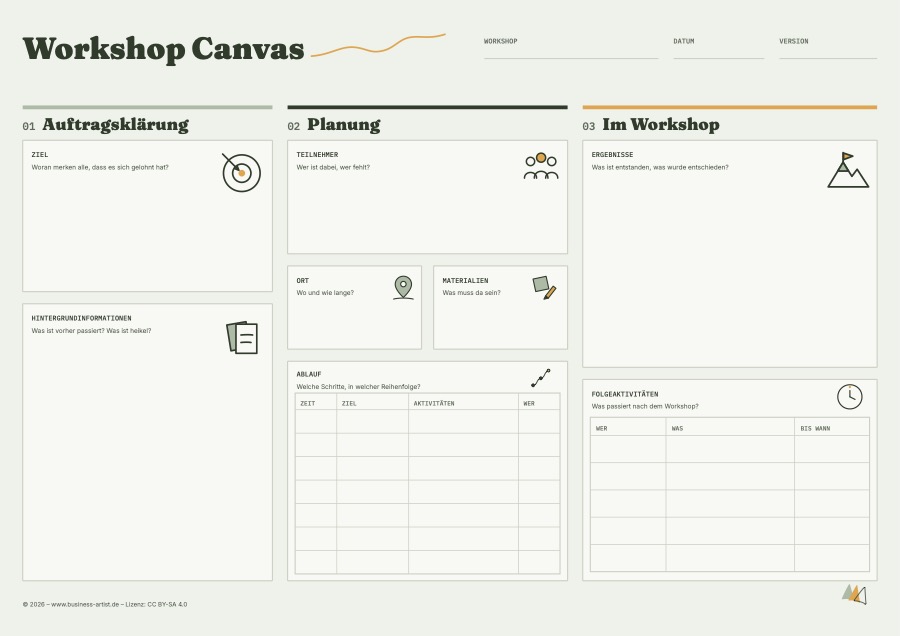This screenshot has width=900, height=636.
Task: Click the AKTIVITÄTEN column header
Action: [x=434, y=404]
